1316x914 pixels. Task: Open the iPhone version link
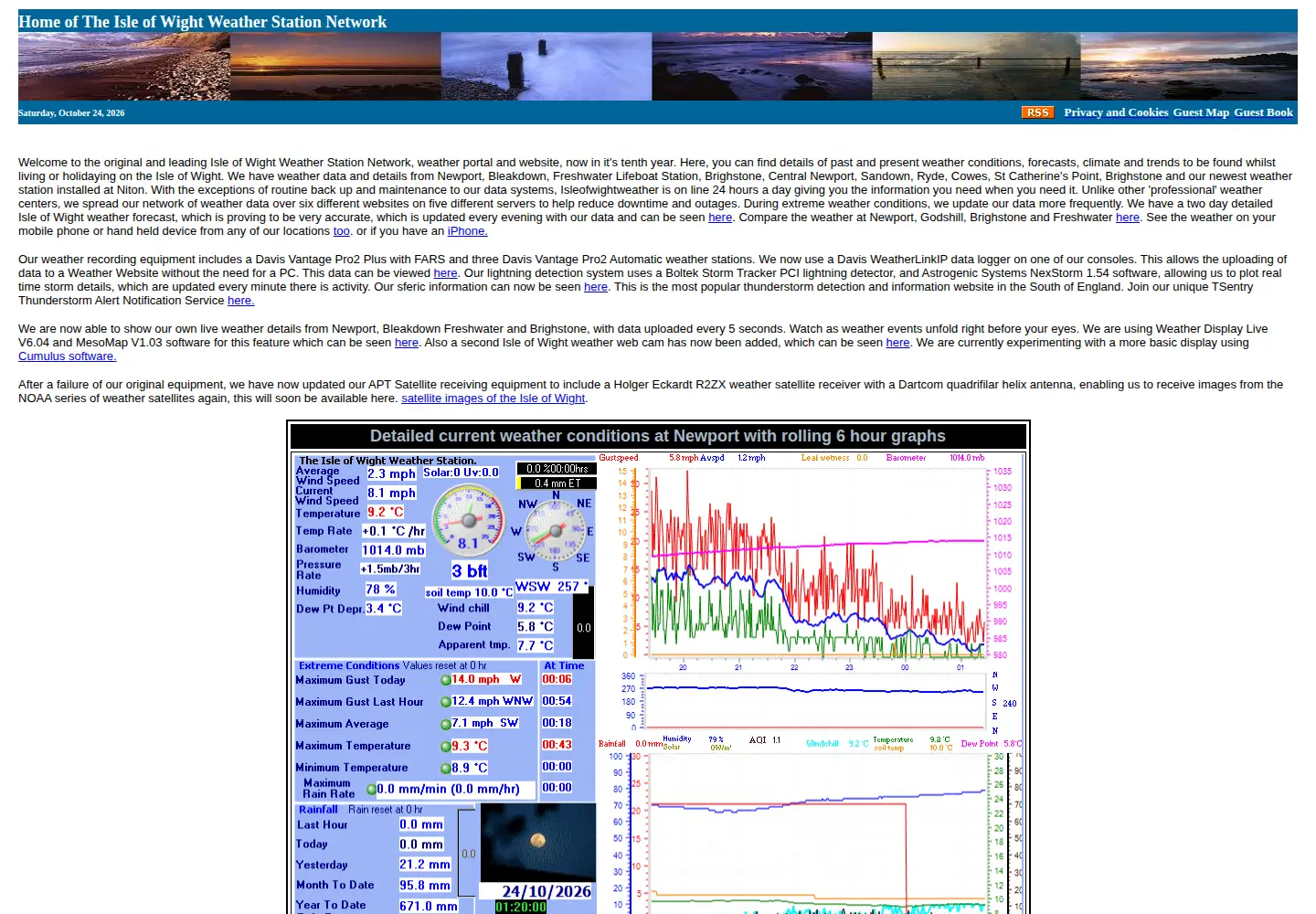[467, 231]
